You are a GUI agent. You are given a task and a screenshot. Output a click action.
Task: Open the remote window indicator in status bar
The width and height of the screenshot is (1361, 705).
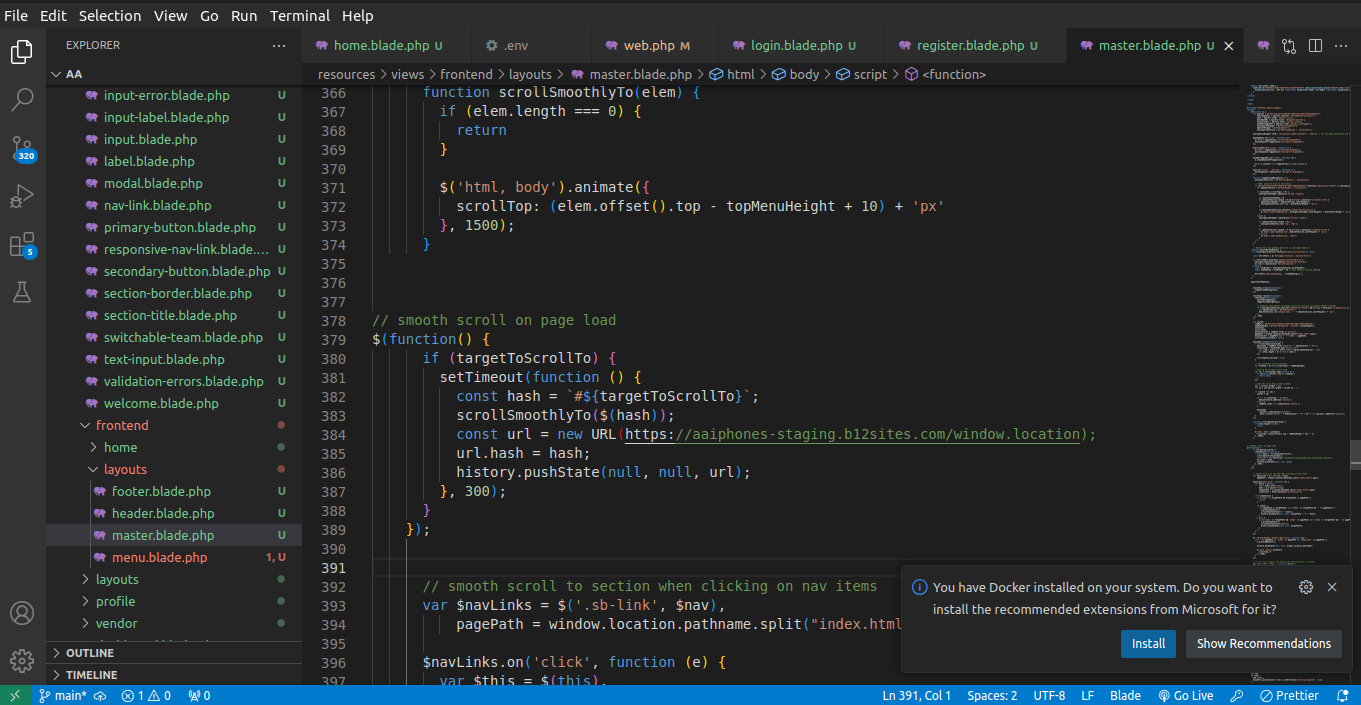[x=15, y=695]
